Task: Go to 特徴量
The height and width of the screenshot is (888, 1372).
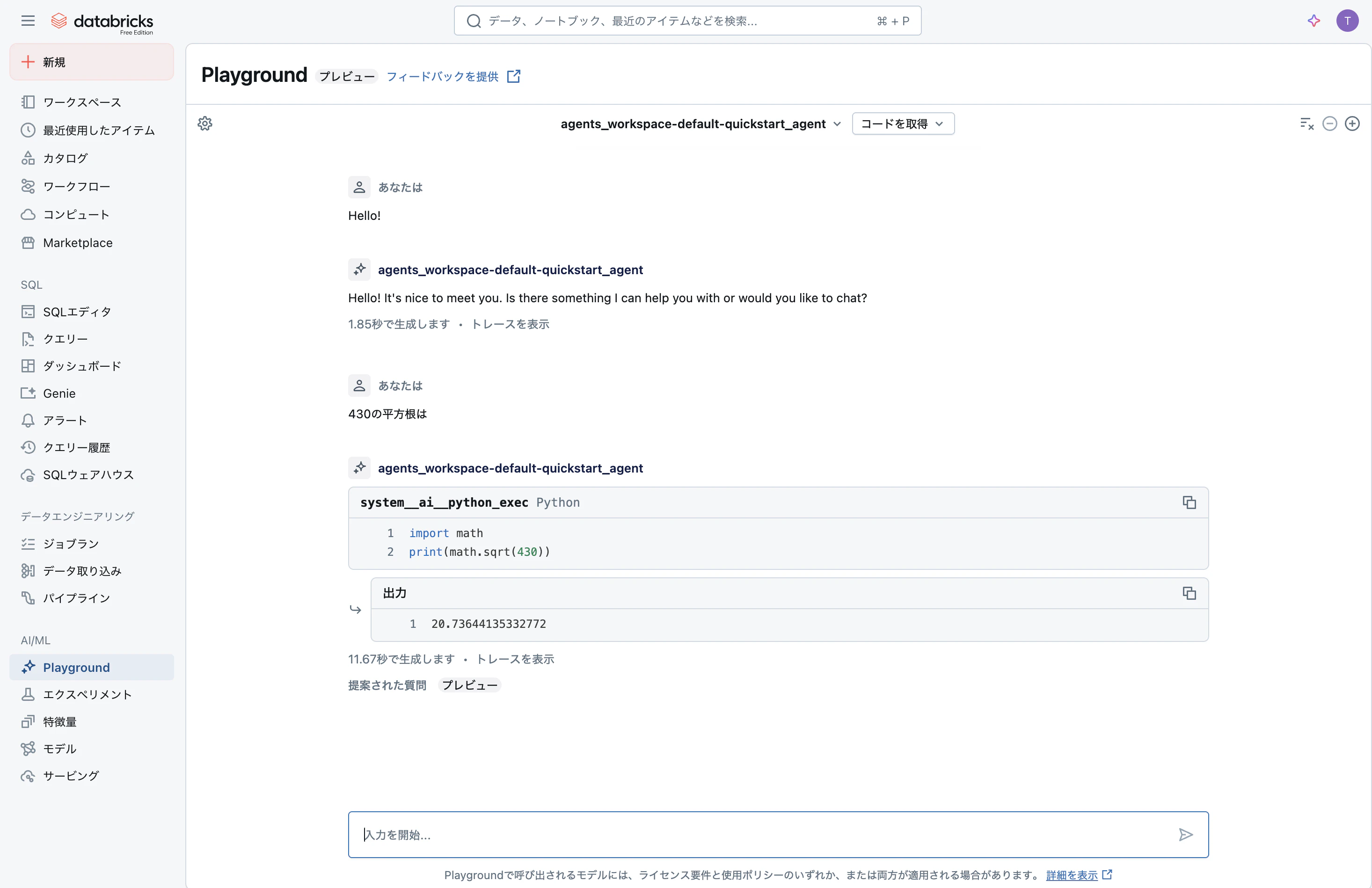Action: click(x=92, y=721)
